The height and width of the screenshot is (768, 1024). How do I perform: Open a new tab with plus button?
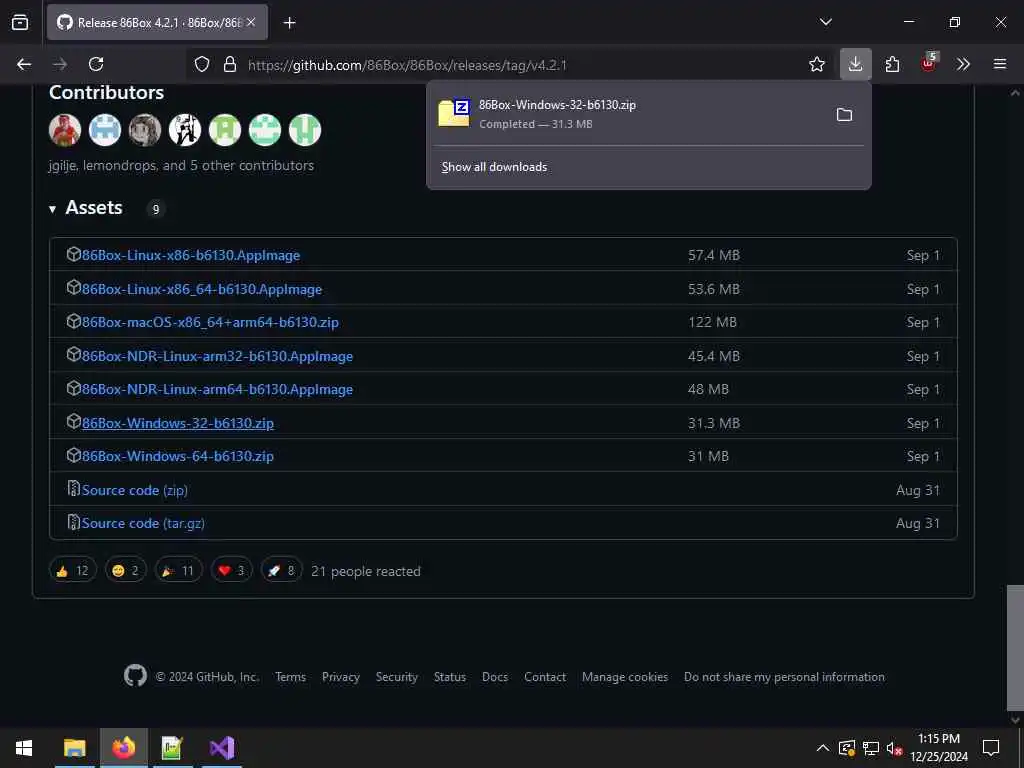coord(290,23)
